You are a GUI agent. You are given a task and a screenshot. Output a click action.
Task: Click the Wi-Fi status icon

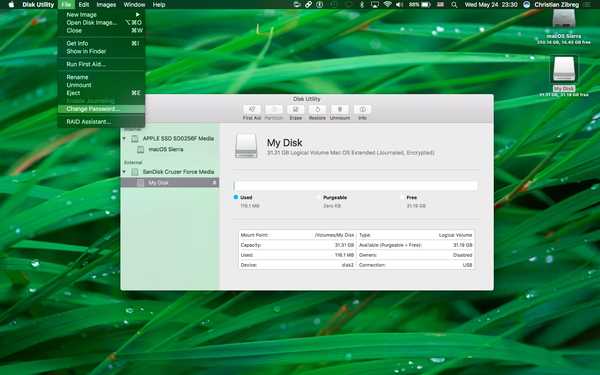click(x=387, y=5)
